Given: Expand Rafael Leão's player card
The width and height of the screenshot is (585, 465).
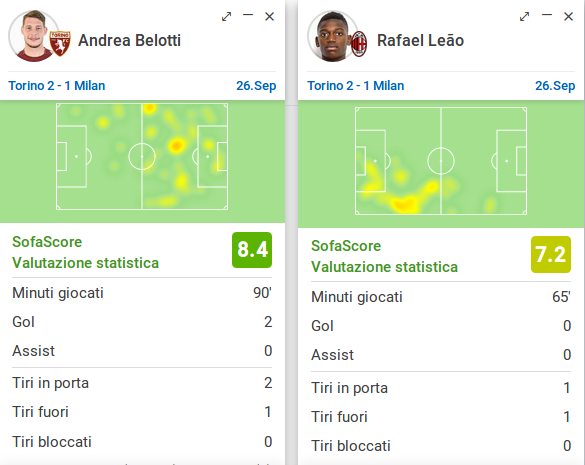Looking at the screenshot, I should tap(525, 16).
